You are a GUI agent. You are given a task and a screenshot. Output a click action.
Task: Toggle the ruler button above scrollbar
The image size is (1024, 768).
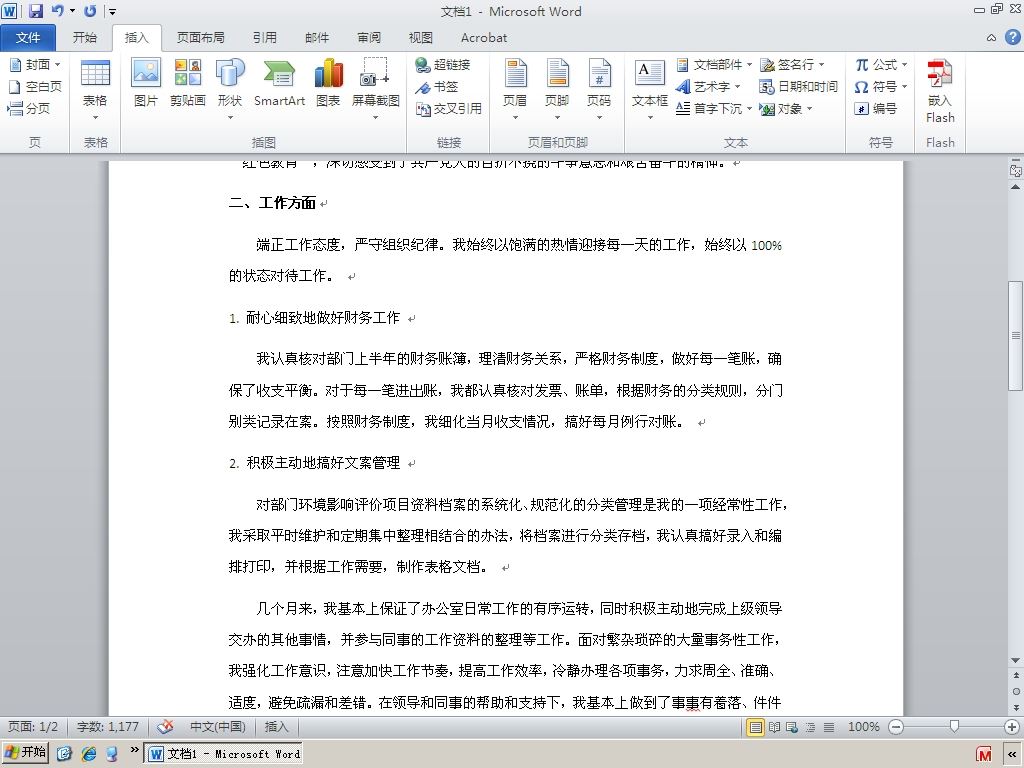[x=1016, y=170]
